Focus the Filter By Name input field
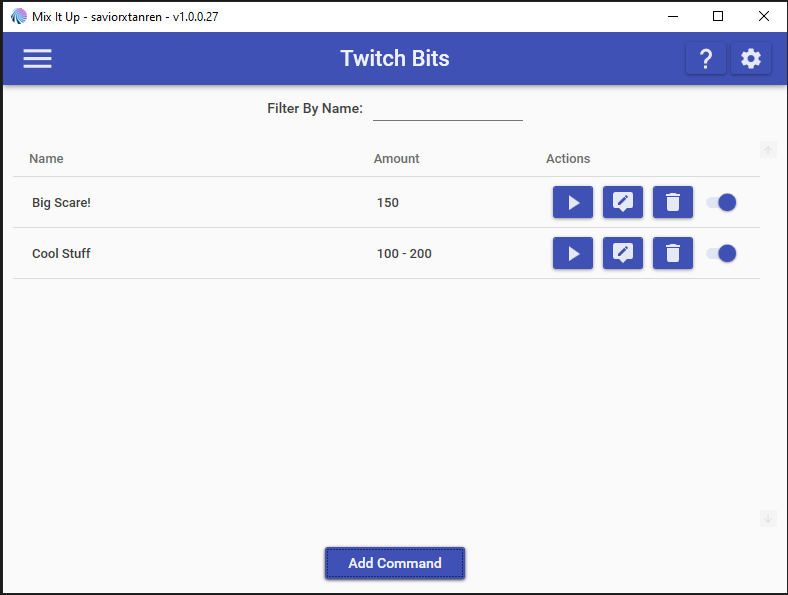Viewport: 788px width, 595px height. pos(448,109)
